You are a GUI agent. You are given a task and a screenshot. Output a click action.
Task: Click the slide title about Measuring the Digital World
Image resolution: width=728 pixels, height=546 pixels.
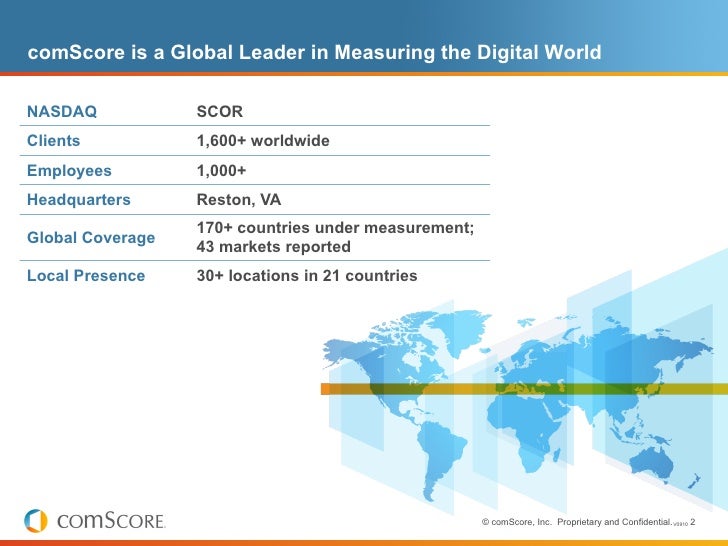314,52
